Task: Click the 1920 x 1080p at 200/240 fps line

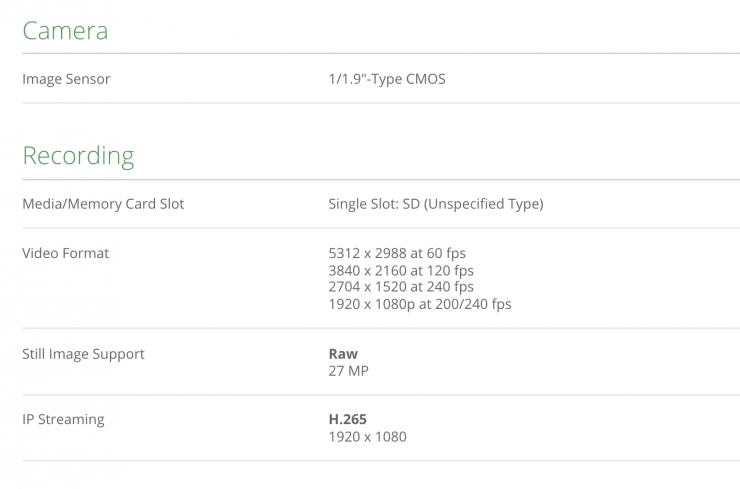Action: tap(419, 304)
